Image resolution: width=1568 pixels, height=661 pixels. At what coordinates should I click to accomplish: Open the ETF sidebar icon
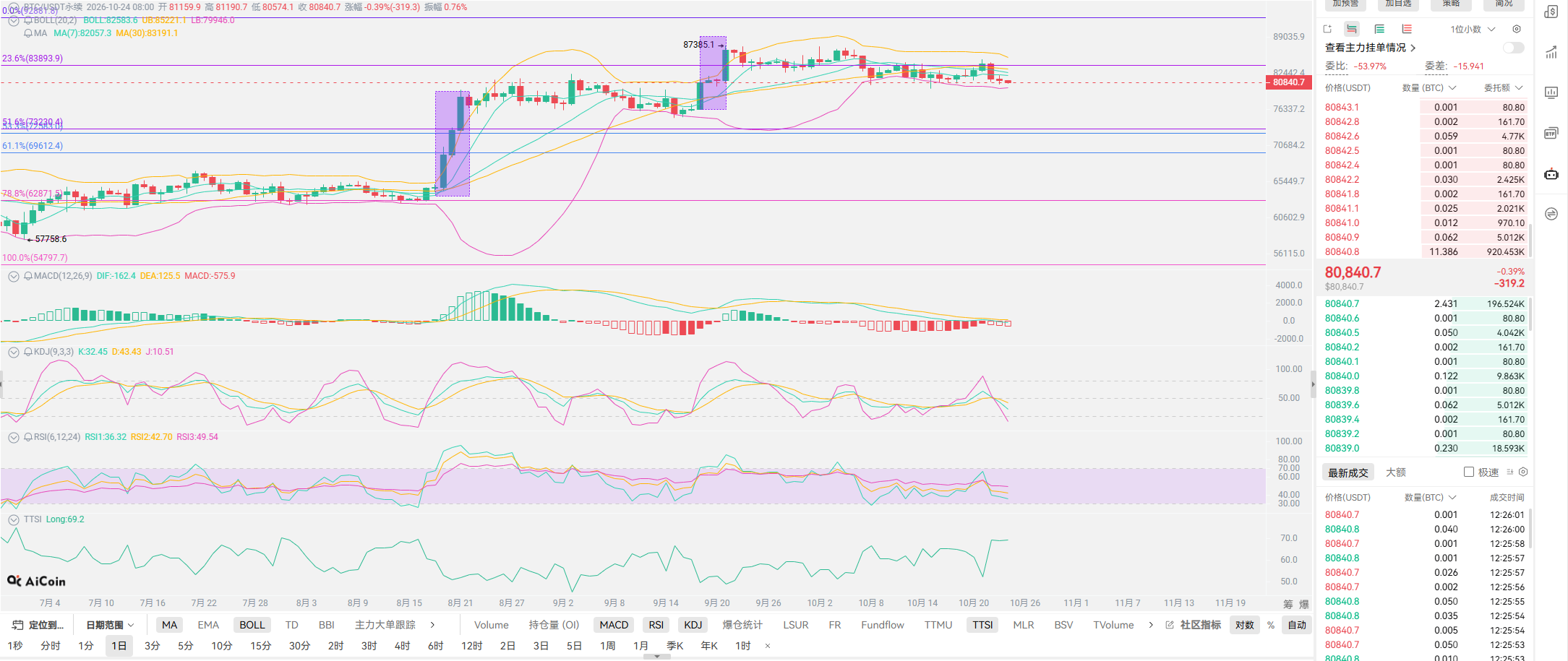[x=1551, y=133]
